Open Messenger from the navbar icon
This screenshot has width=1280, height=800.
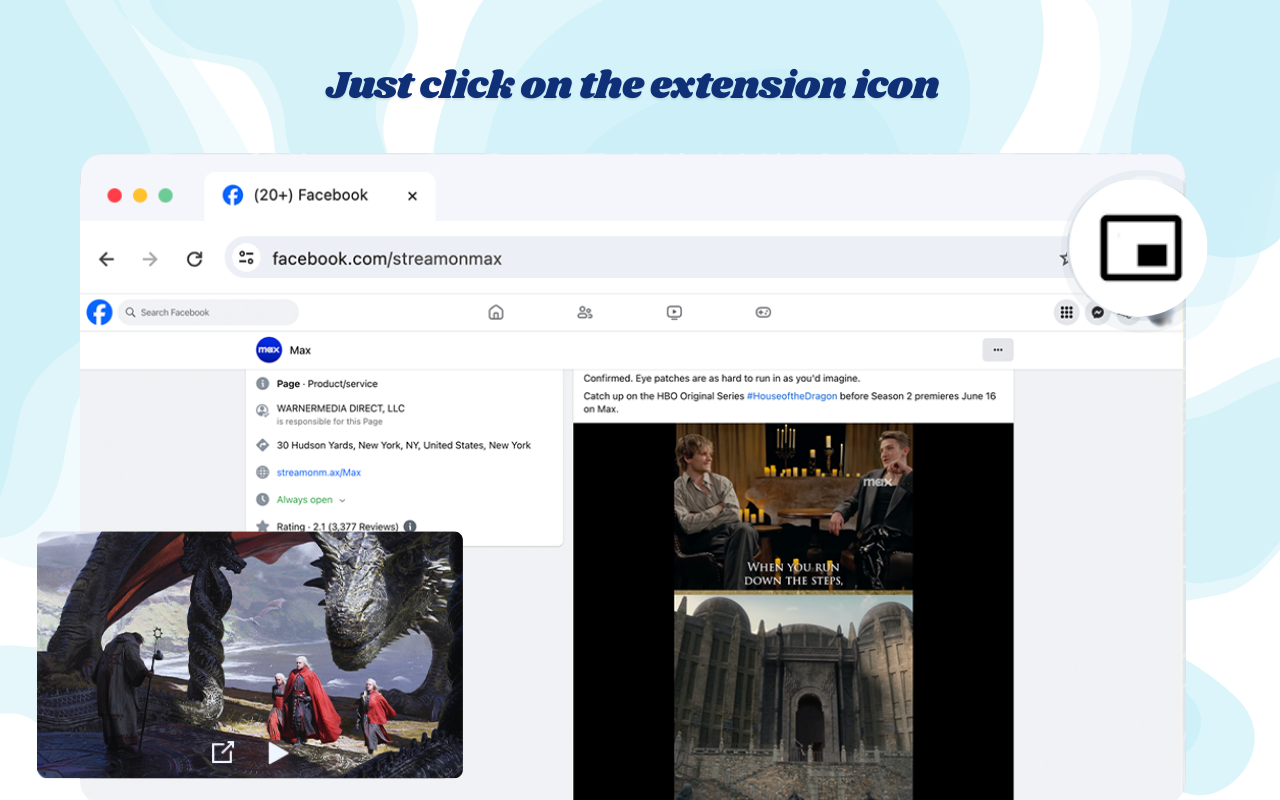(x=1098, y=312)
